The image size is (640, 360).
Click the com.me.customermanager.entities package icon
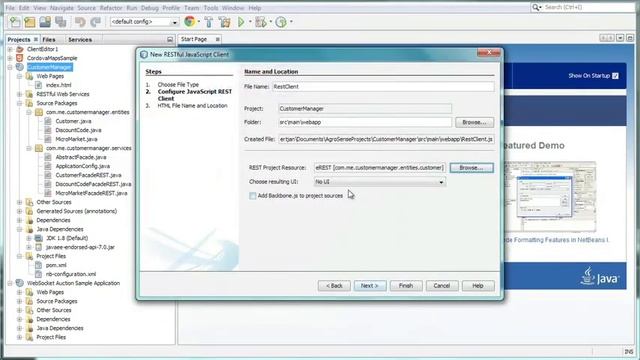point(38,112)
